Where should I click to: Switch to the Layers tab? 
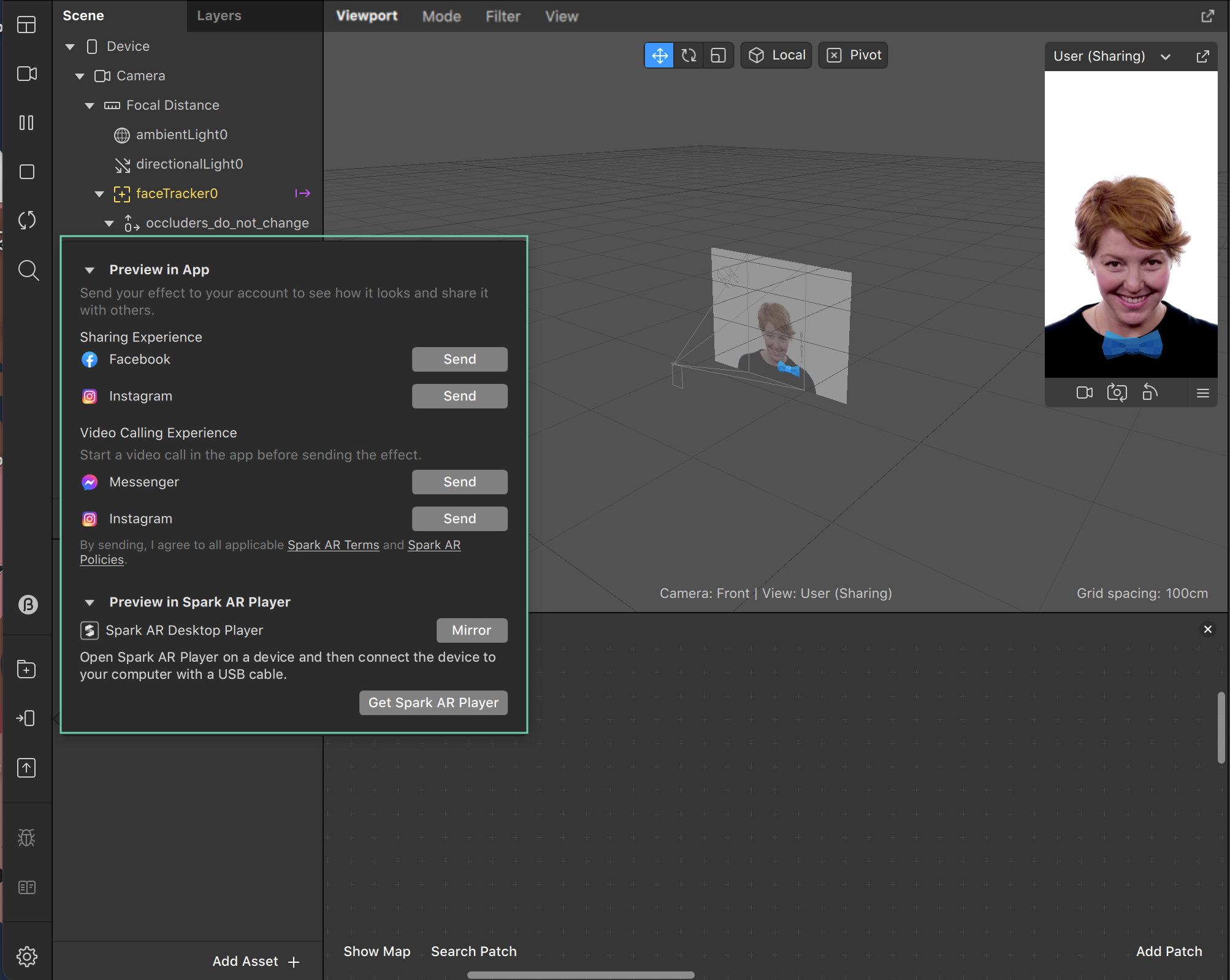(219, 16)
